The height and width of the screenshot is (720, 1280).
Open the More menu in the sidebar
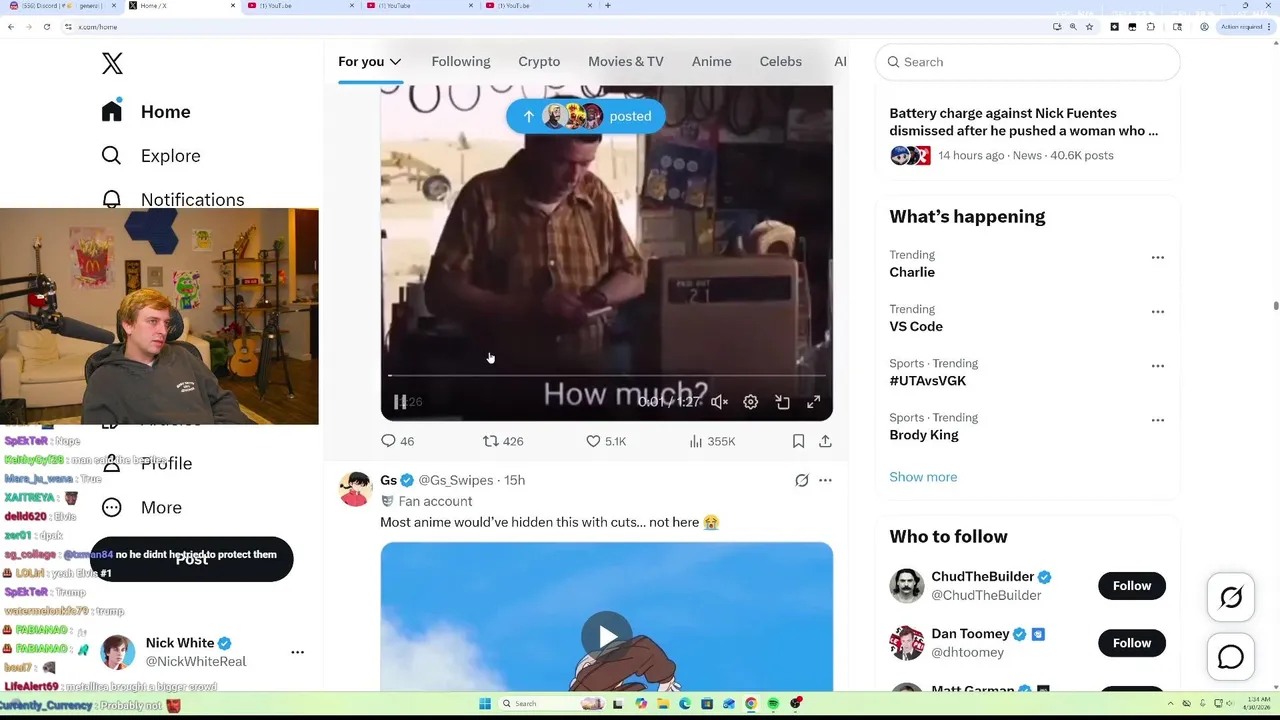[142, 507]
